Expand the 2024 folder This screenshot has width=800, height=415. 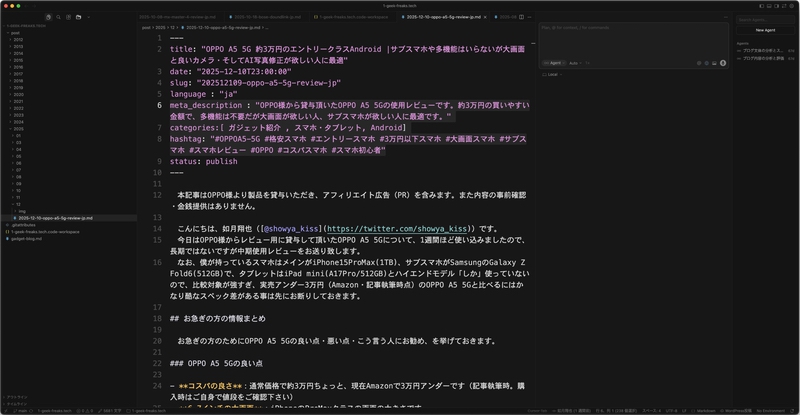(18, 122)
